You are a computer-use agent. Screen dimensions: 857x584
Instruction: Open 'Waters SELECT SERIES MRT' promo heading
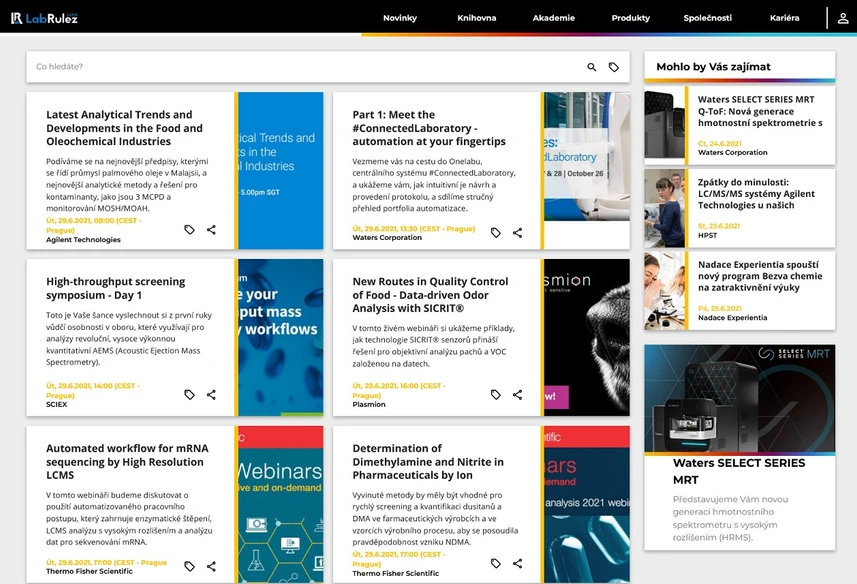pos(739,471)
